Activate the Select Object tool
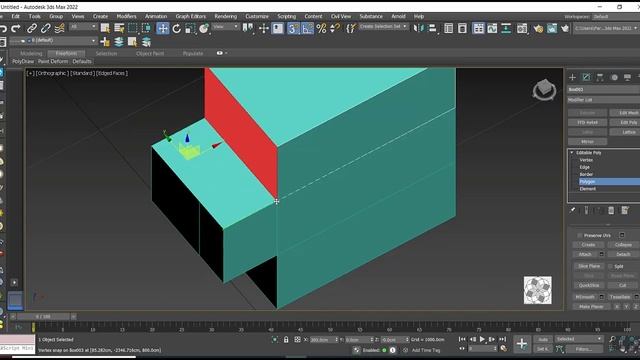The image size is (640, 360). tap(105, 28)
